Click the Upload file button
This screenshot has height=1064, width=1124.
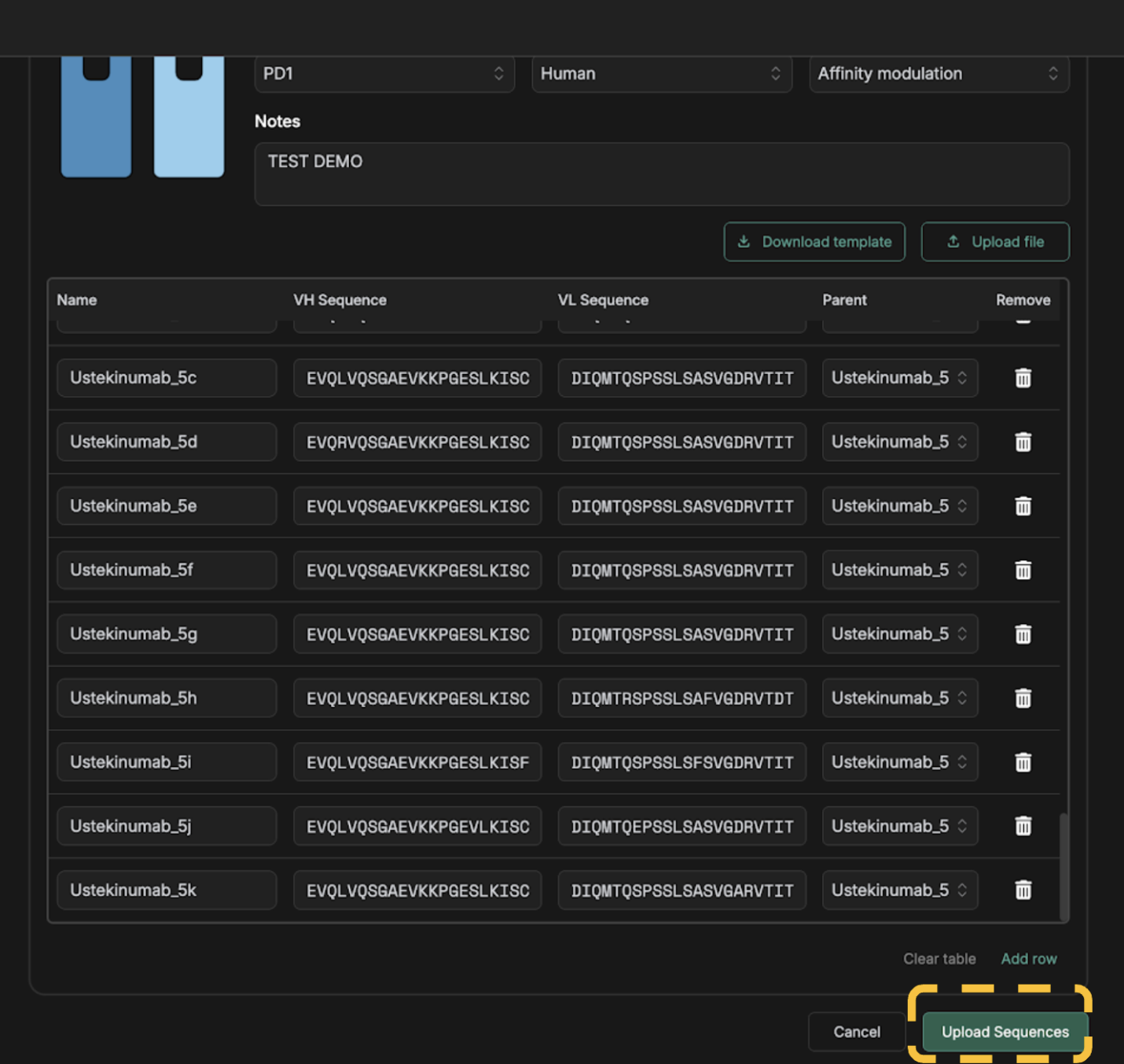point(995,242)
